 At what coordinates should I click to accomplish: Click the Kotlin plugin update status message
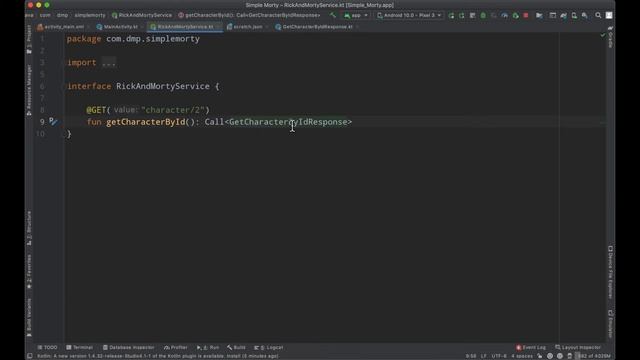click(x=158, y=356)
